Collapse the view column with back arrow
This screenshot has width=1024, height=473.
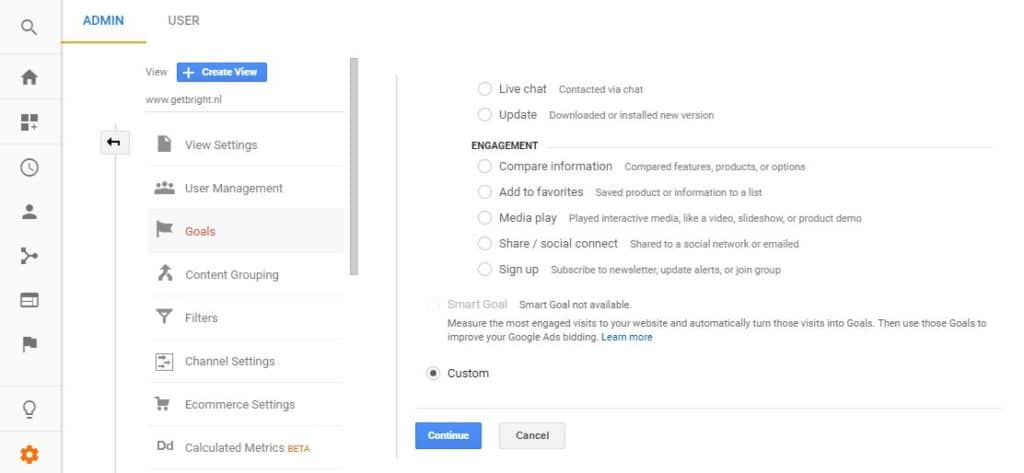click(x=113, y=143)
